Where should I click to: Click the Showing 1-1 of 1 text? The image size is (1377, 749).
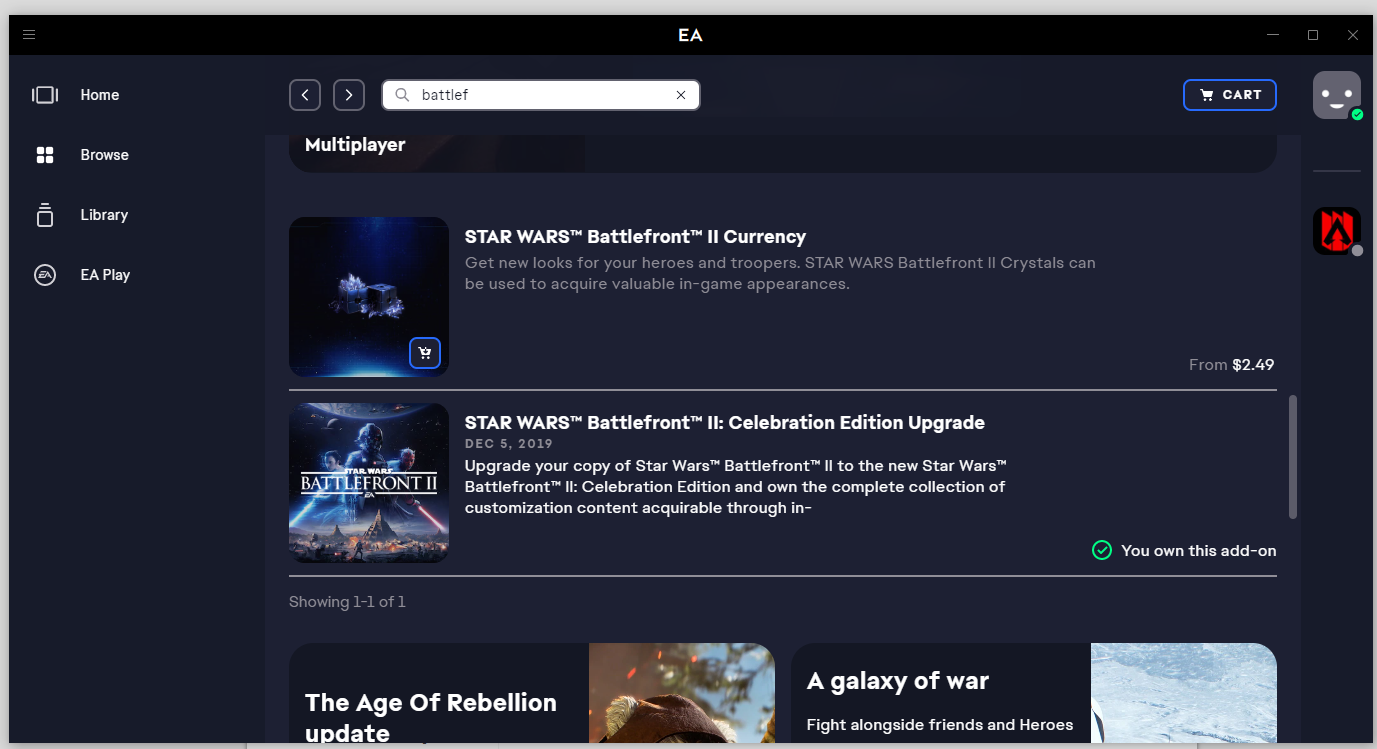point(347,602)
